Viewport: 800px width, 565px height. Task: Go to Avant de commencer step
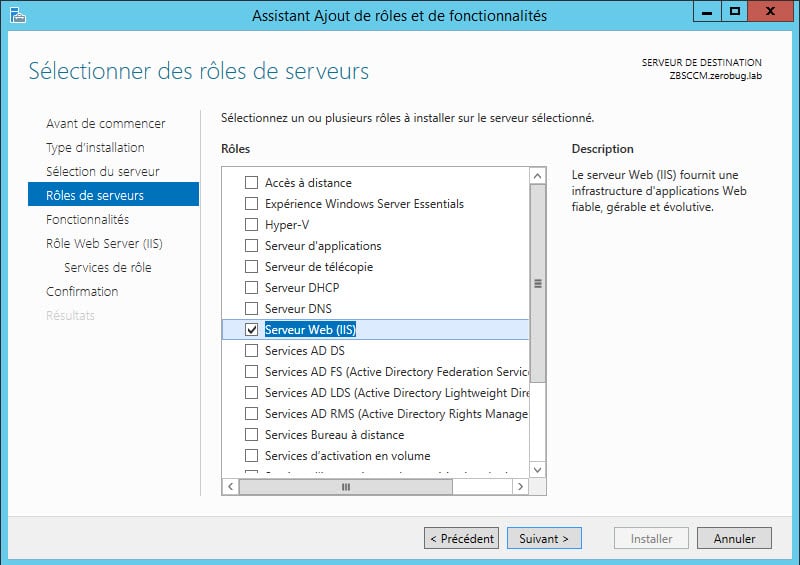pos(106,124)
